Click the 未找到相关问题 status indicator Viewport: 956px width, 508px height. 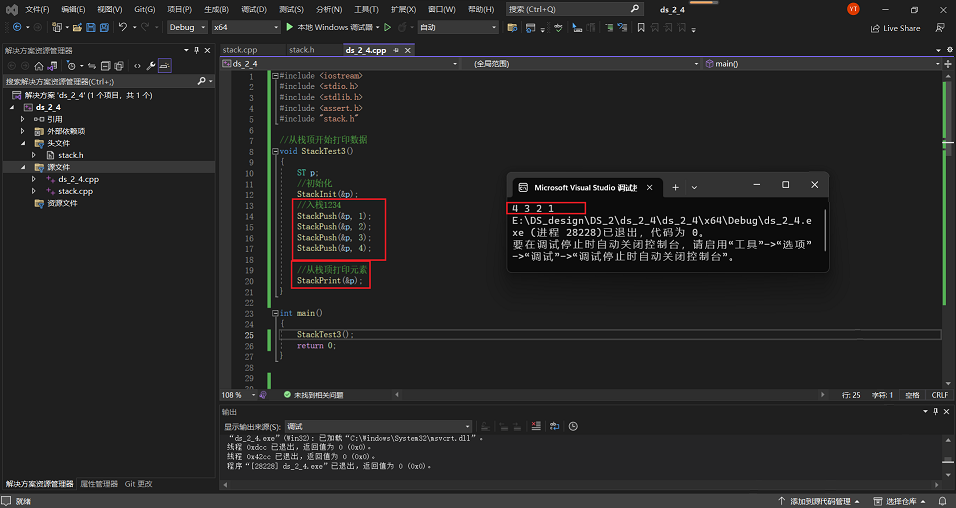[x=313, y=395]
